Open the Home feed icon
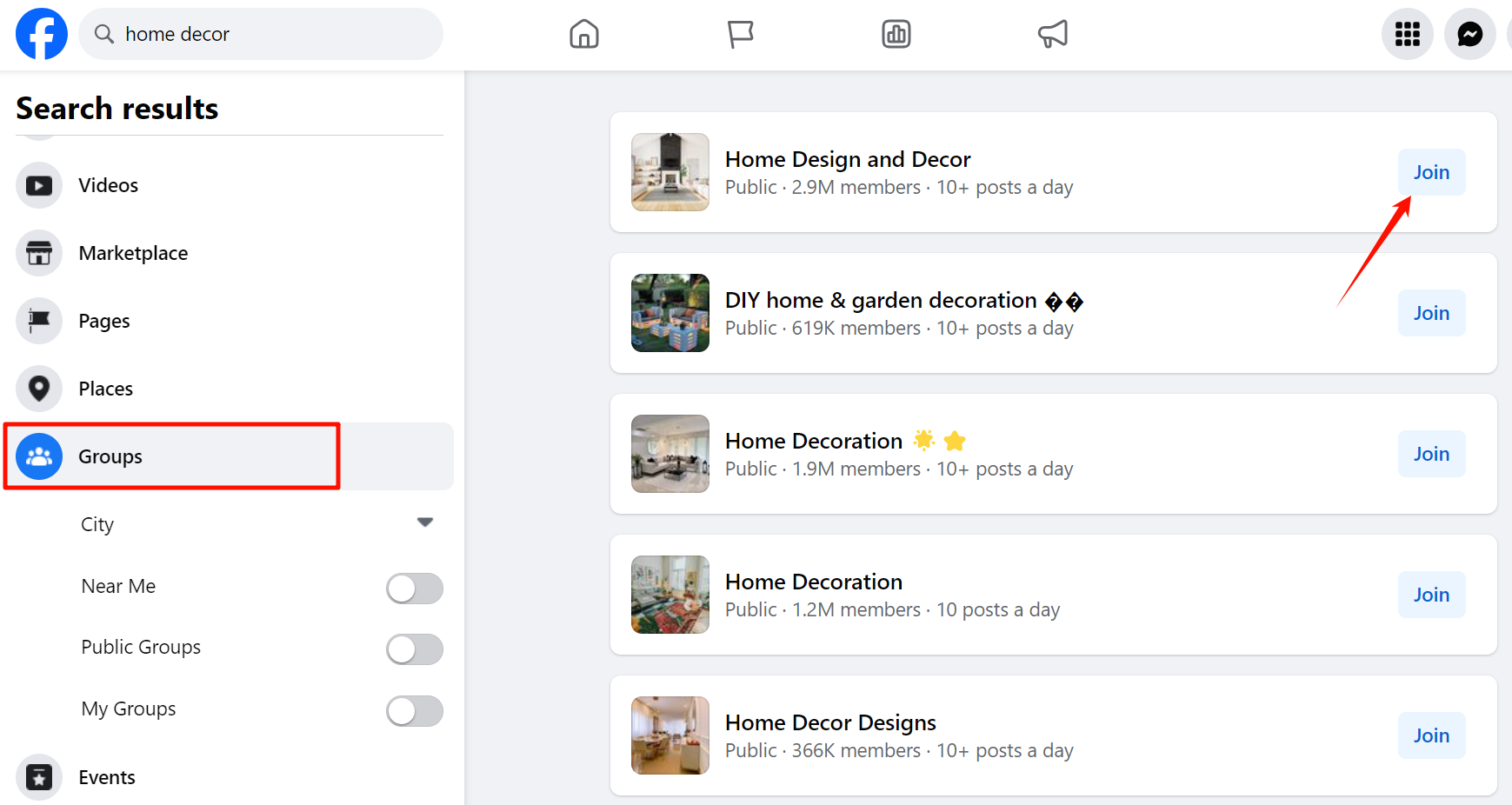 coord(583,34)
